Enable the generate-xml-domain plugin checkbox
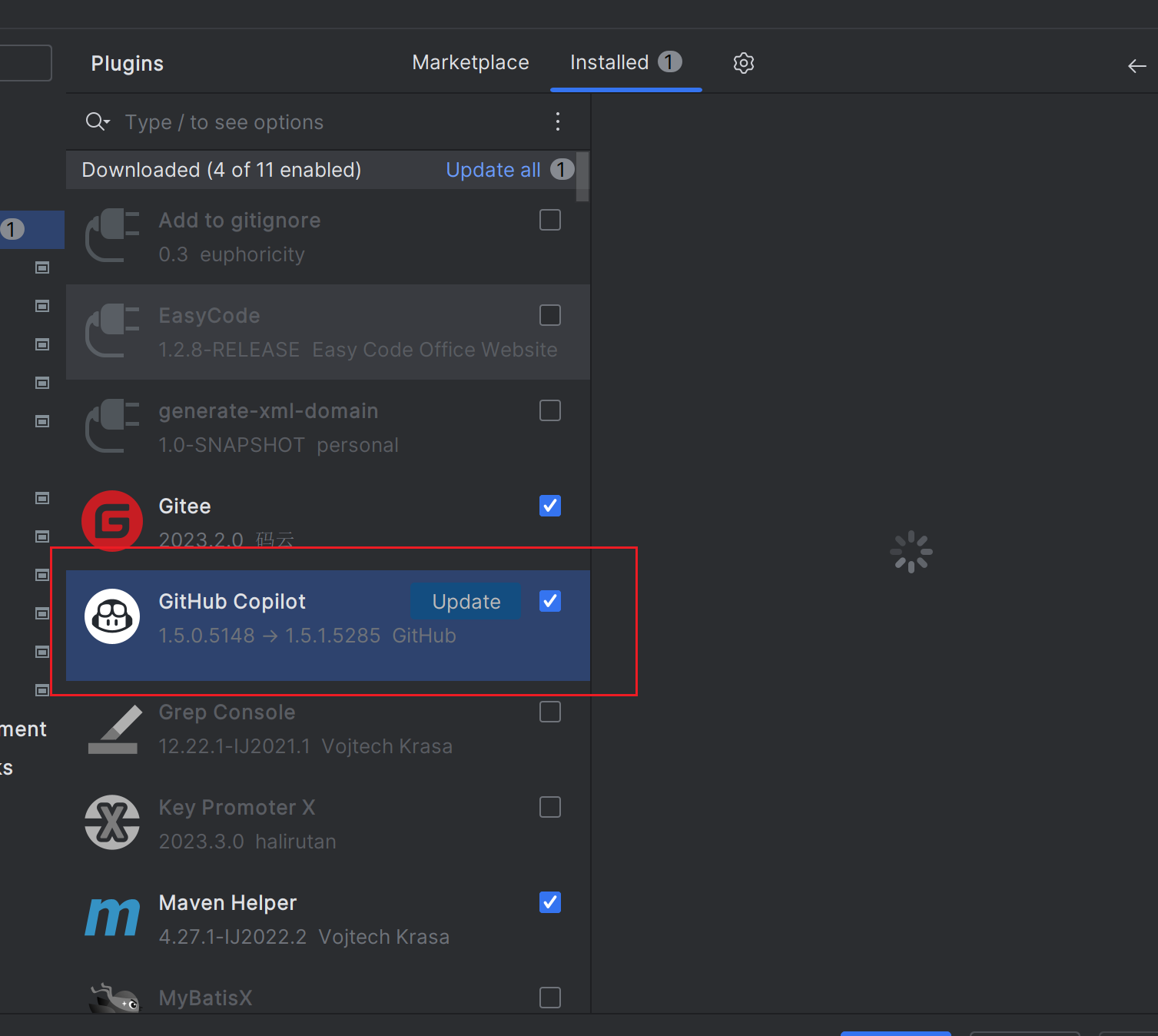Image resolution: width=1158 pixels, height=1036 pixels. (550, 410)
